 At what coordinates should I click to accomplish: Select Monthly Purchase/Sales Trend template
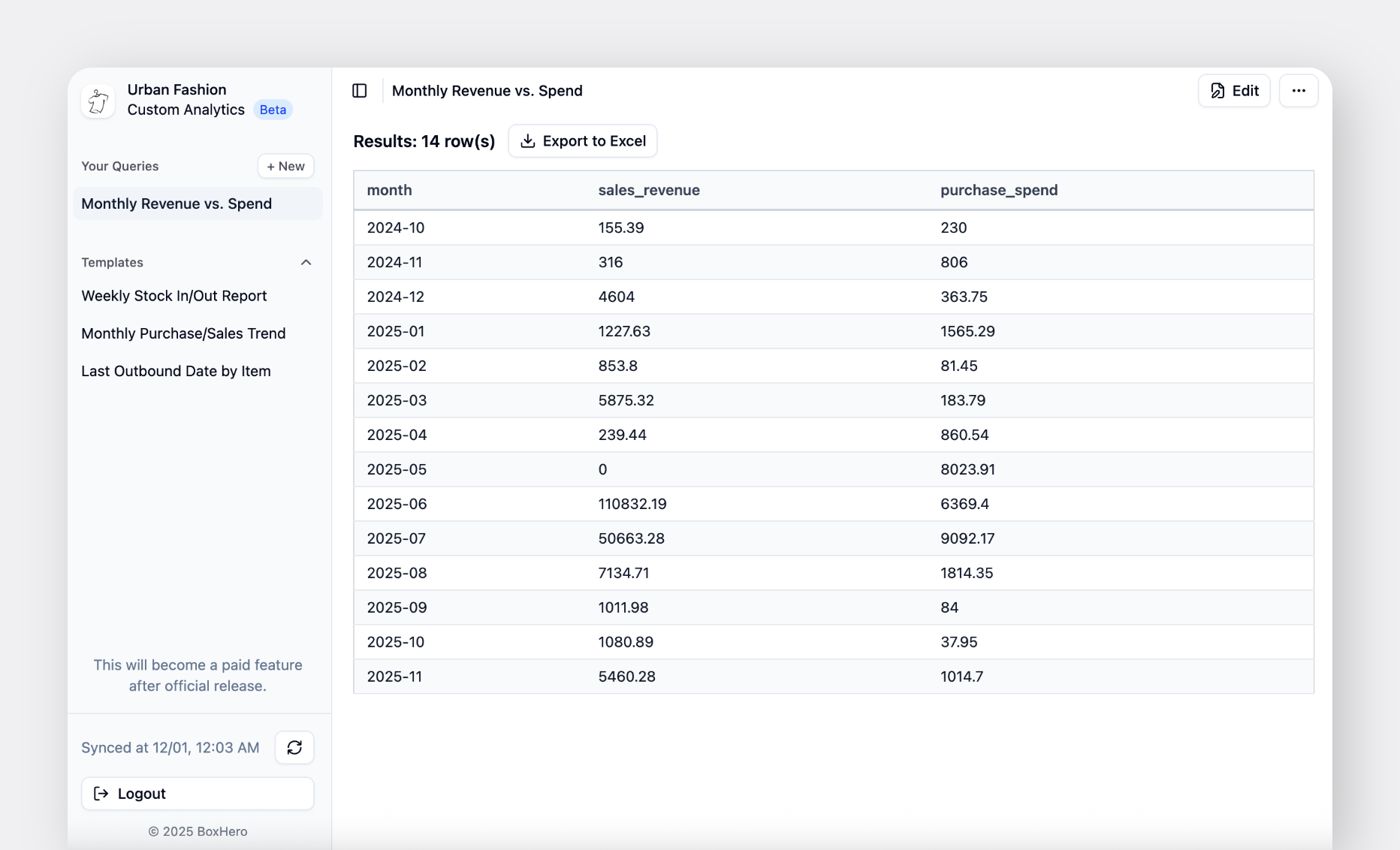pyautogui.click(x=183, y=333)
